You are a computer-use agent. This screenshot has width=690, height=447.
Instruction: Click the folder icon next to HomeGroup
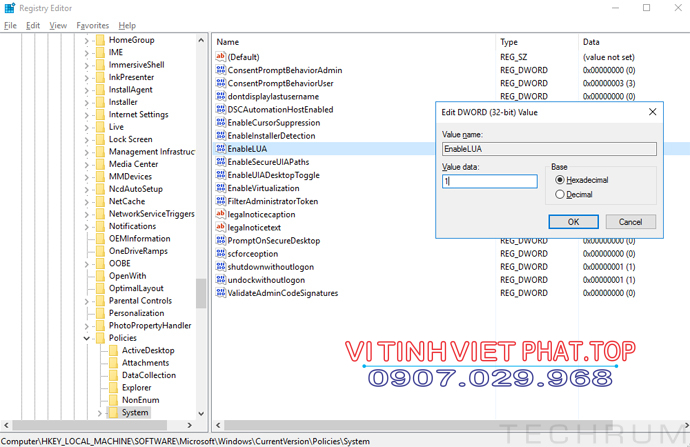pyautogui.click(x=99, y=40)
